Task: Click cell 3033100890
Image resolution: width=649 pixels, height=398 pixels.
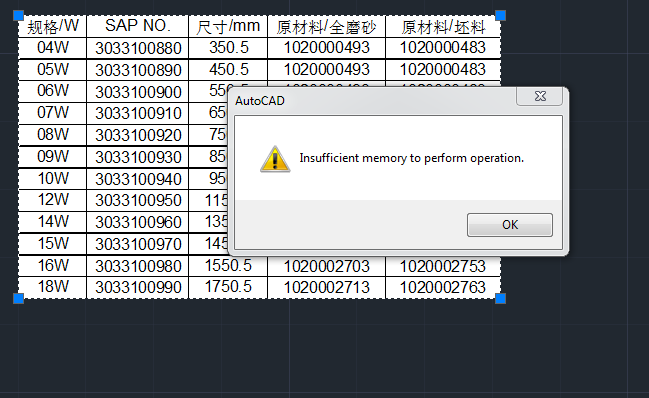Action: pos(138,70)
